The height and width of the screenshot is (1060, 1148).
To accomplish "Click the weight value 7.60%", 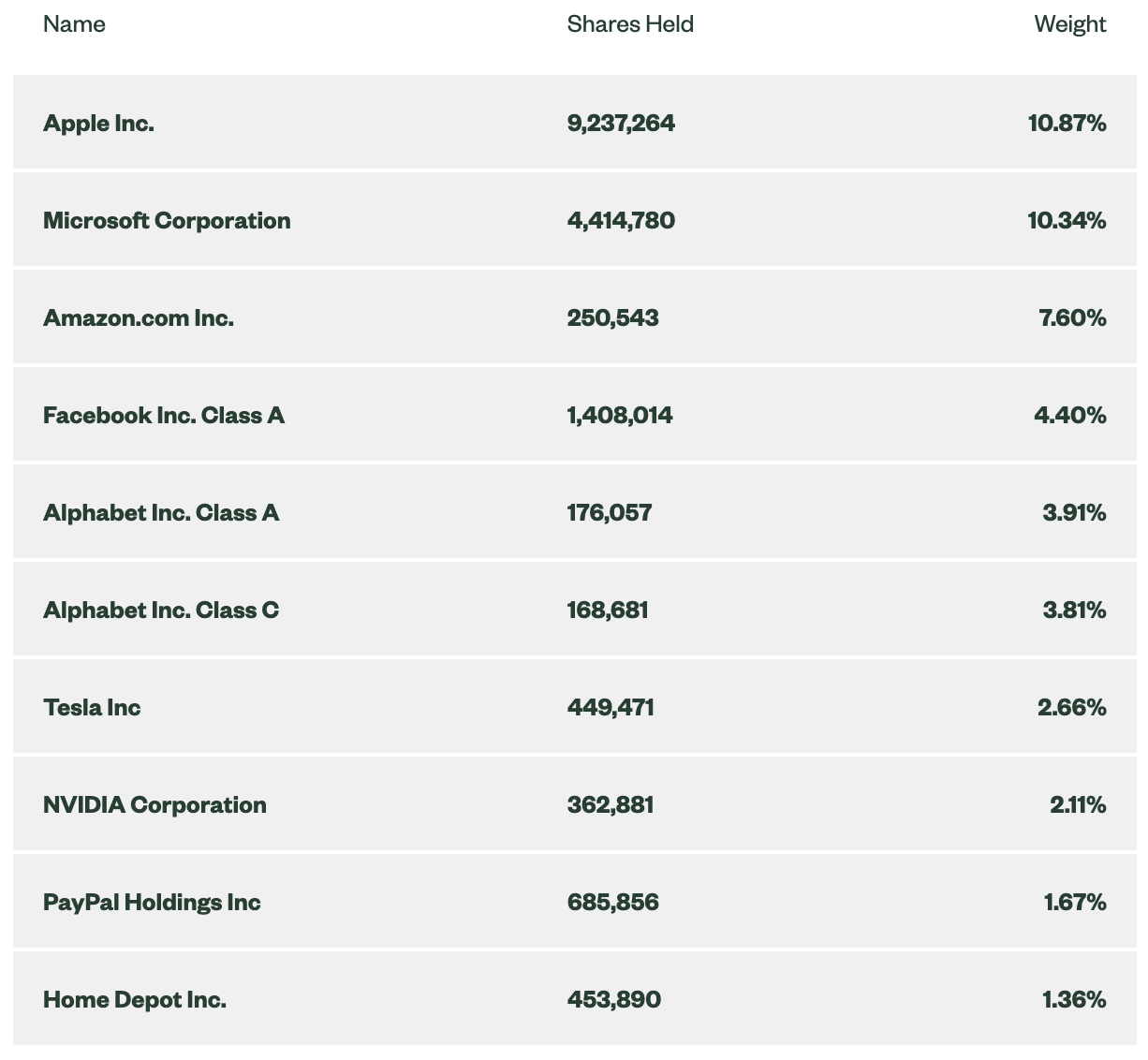I will coord(1073,317).
